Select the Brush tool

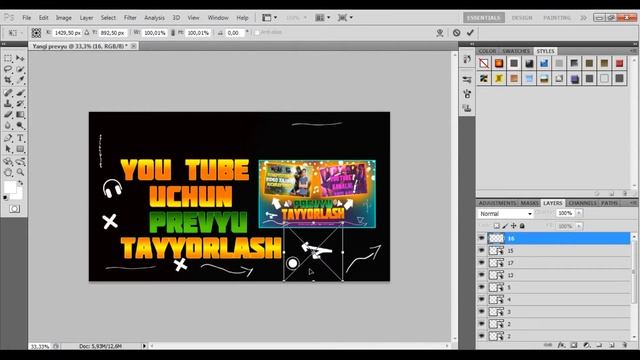(20, 93)
